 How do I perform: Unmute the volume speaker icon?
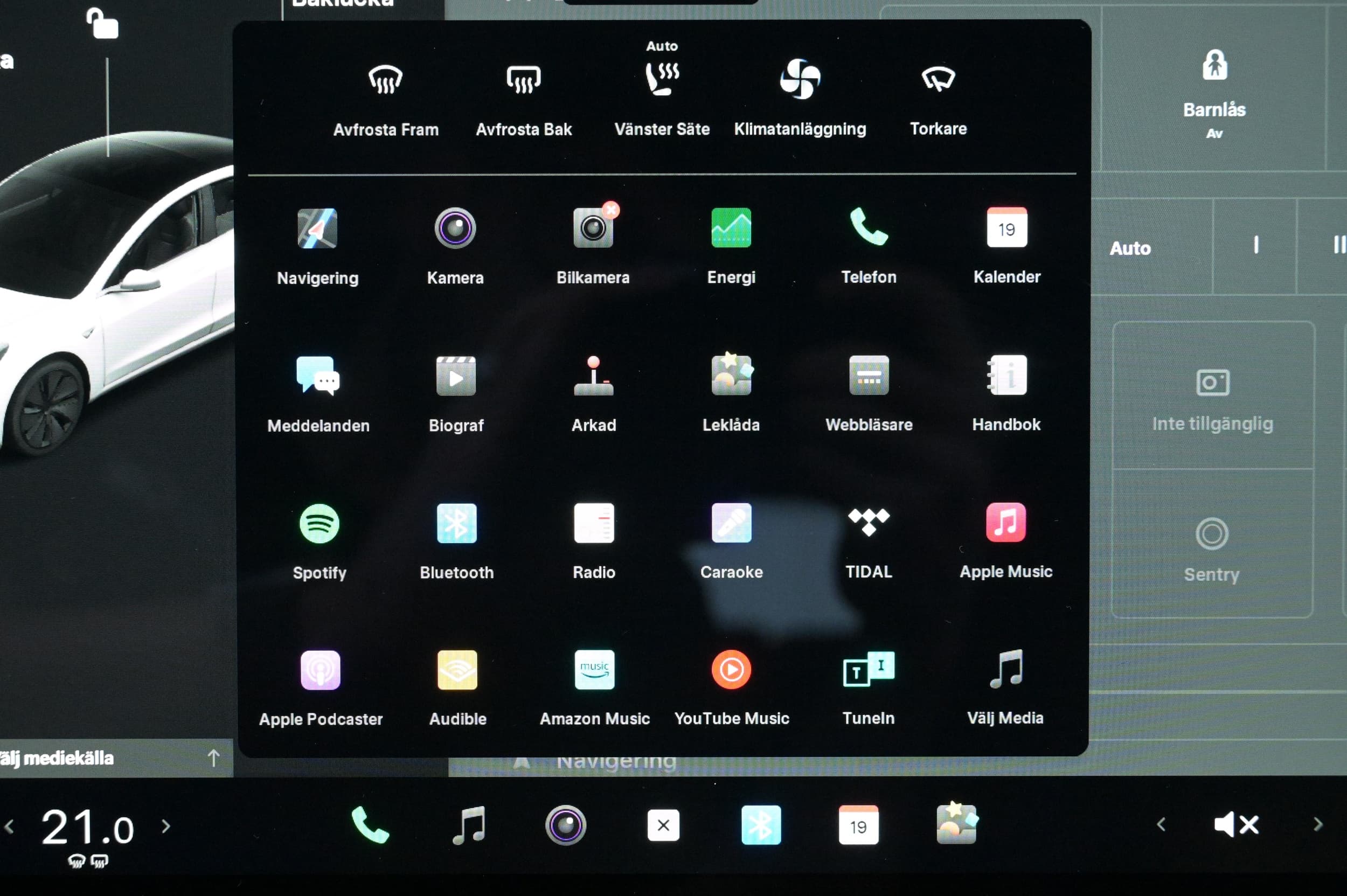[x=1235, y=824]
